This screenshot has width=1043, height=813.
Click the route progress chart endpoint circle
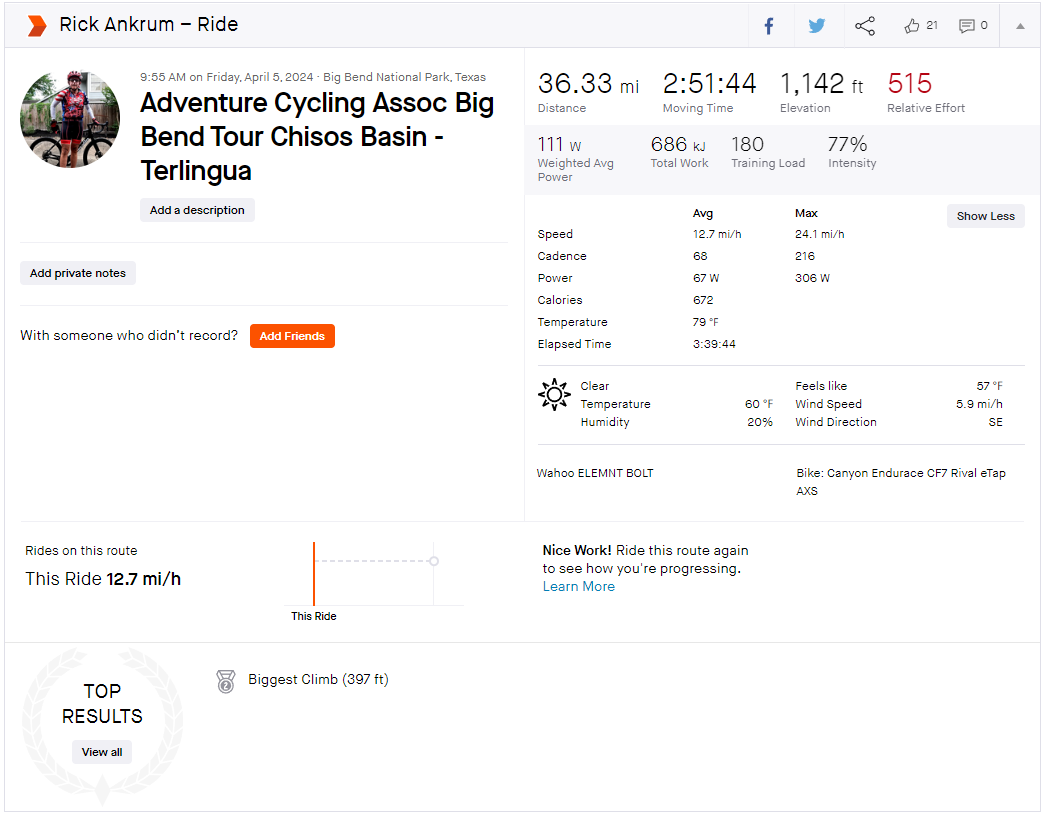click(x=434, y=562)
